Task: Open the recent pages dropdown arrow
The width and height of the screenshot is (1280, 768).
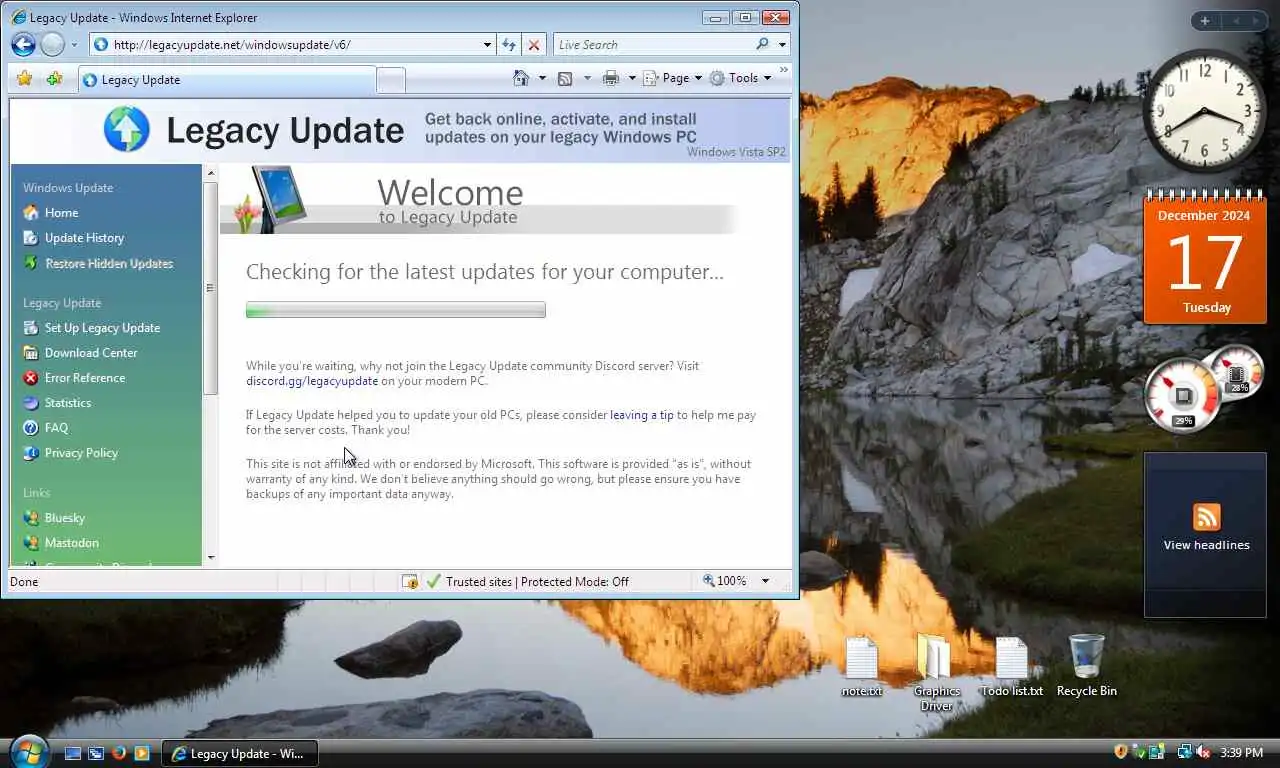Action: (x=75, y=45)
